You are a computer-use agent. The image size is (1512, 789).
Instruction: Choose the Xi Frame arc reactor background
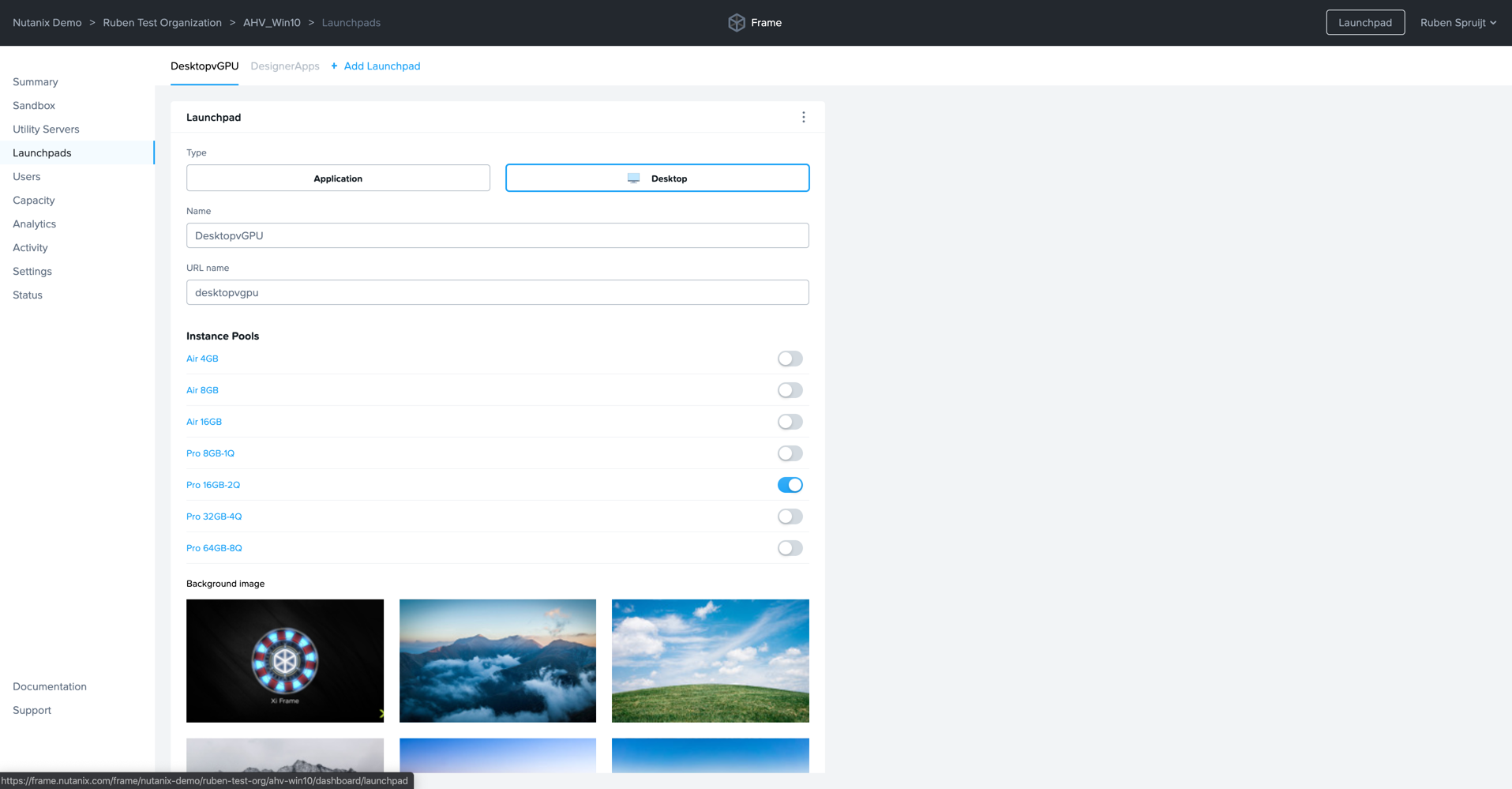pyautogui.click(x=285, y=660)
